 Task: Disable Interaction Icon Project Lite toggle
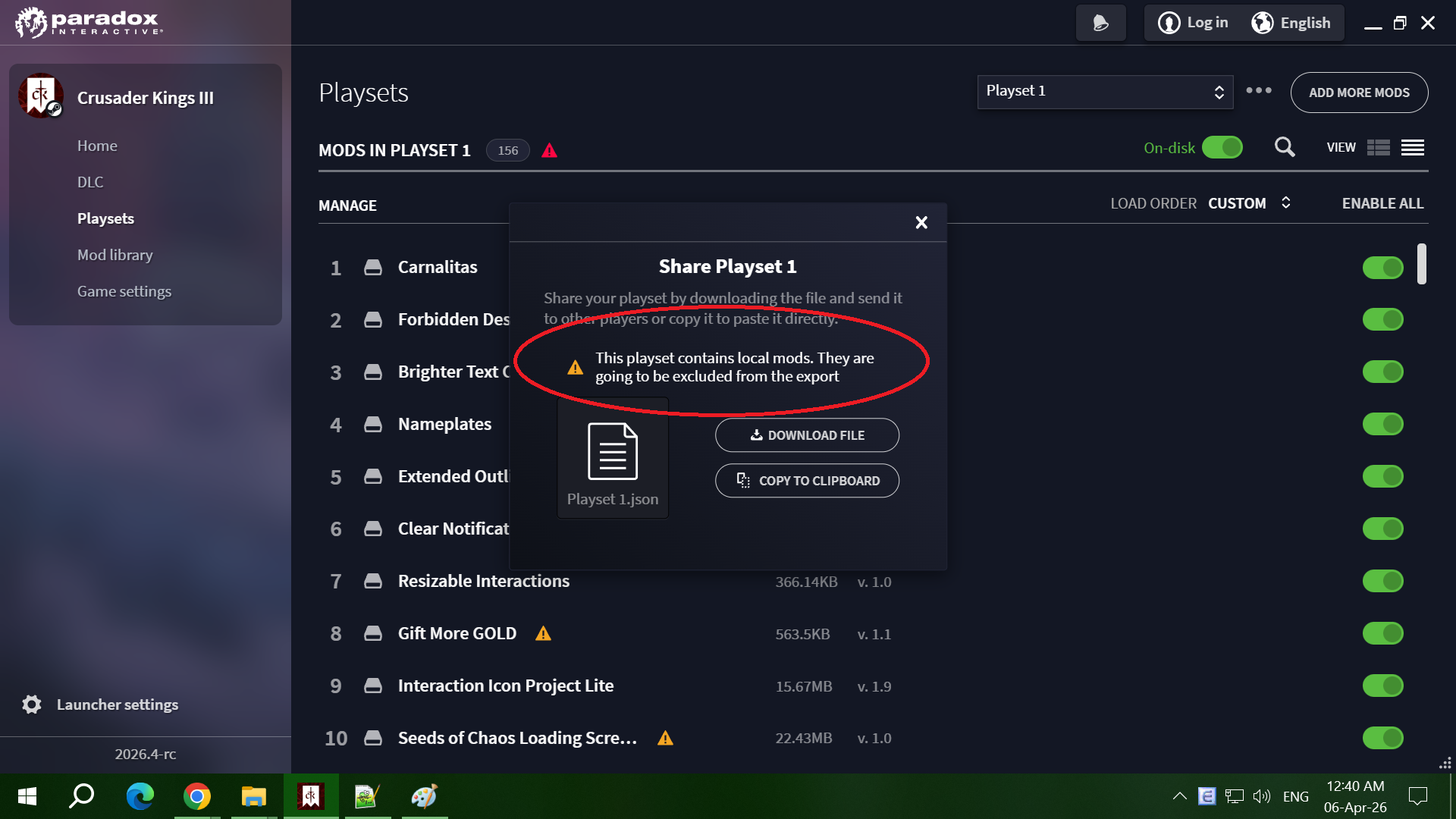click(x=1383, y=686)
